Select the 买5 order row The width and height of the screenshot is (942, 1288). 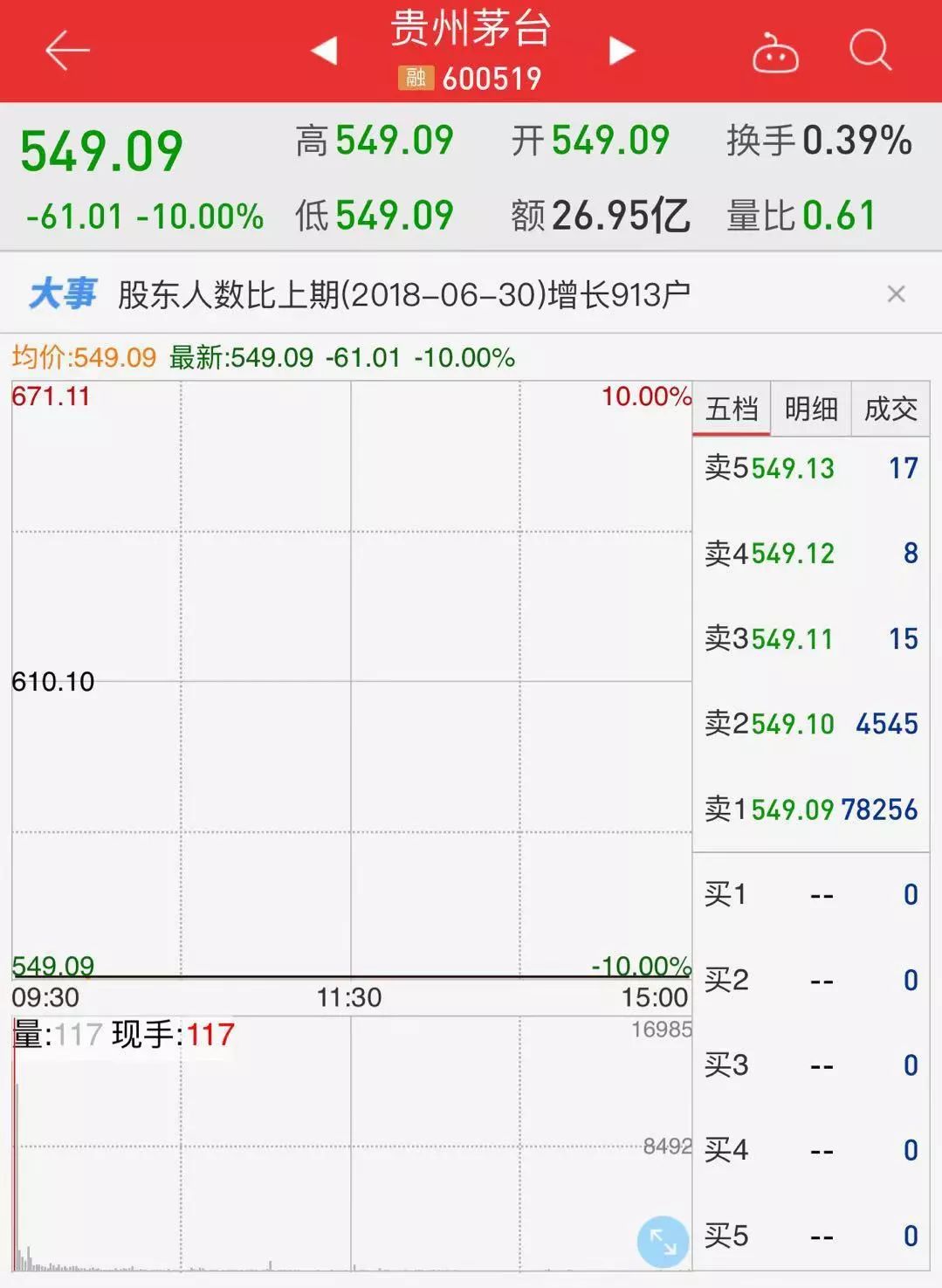point(811,1236)
